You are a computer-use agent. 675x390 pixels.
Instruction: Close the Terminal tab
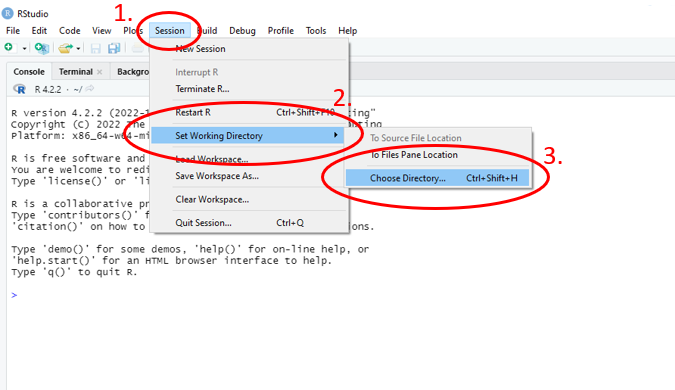99,72
